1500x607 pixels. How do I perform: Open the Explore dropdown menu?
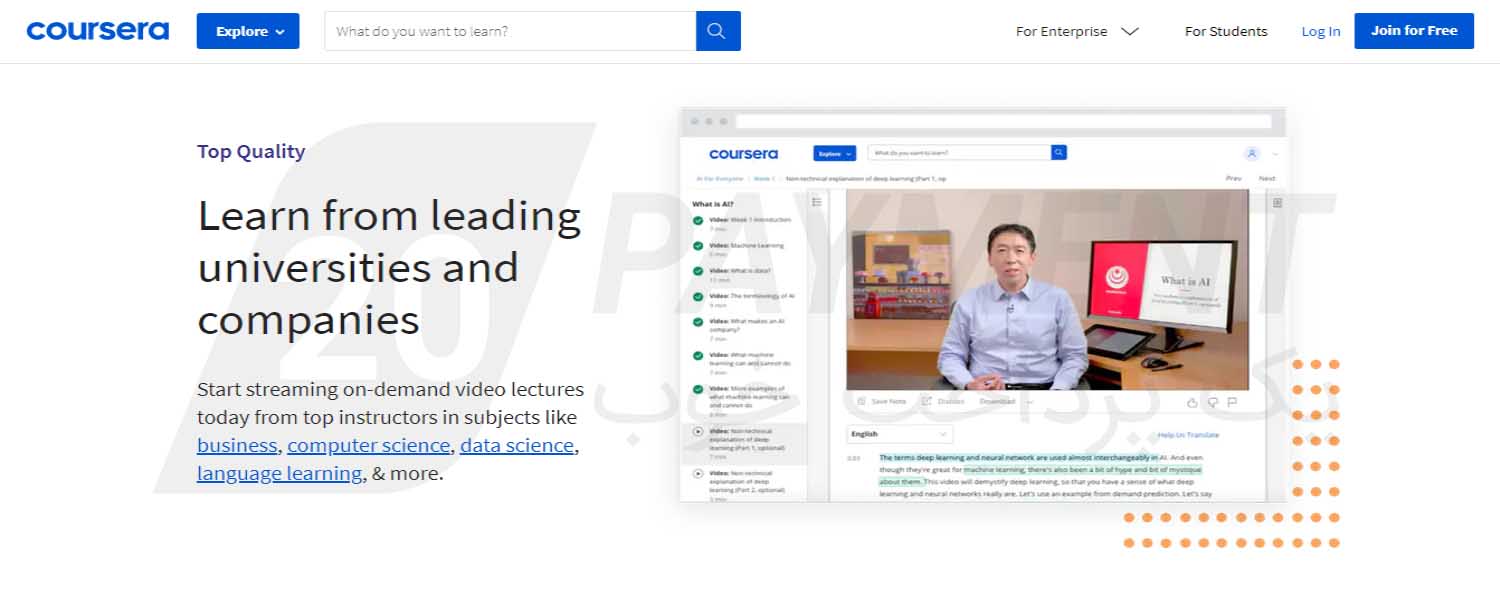tap(248, 31)
